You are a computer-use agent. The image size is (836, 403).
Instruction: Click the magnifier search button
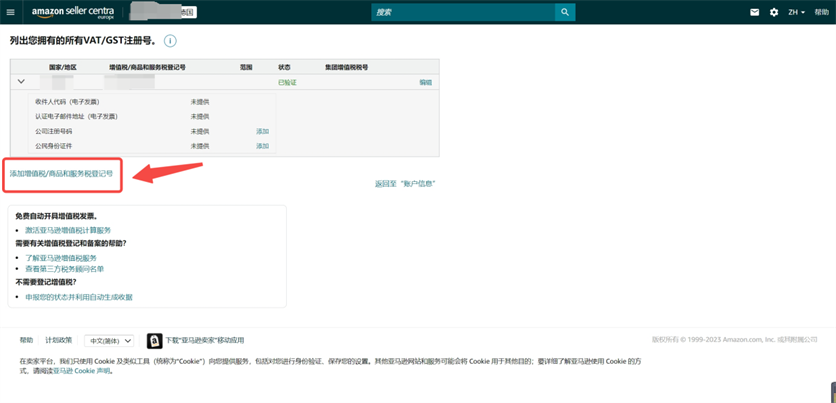tap(565, 12)
